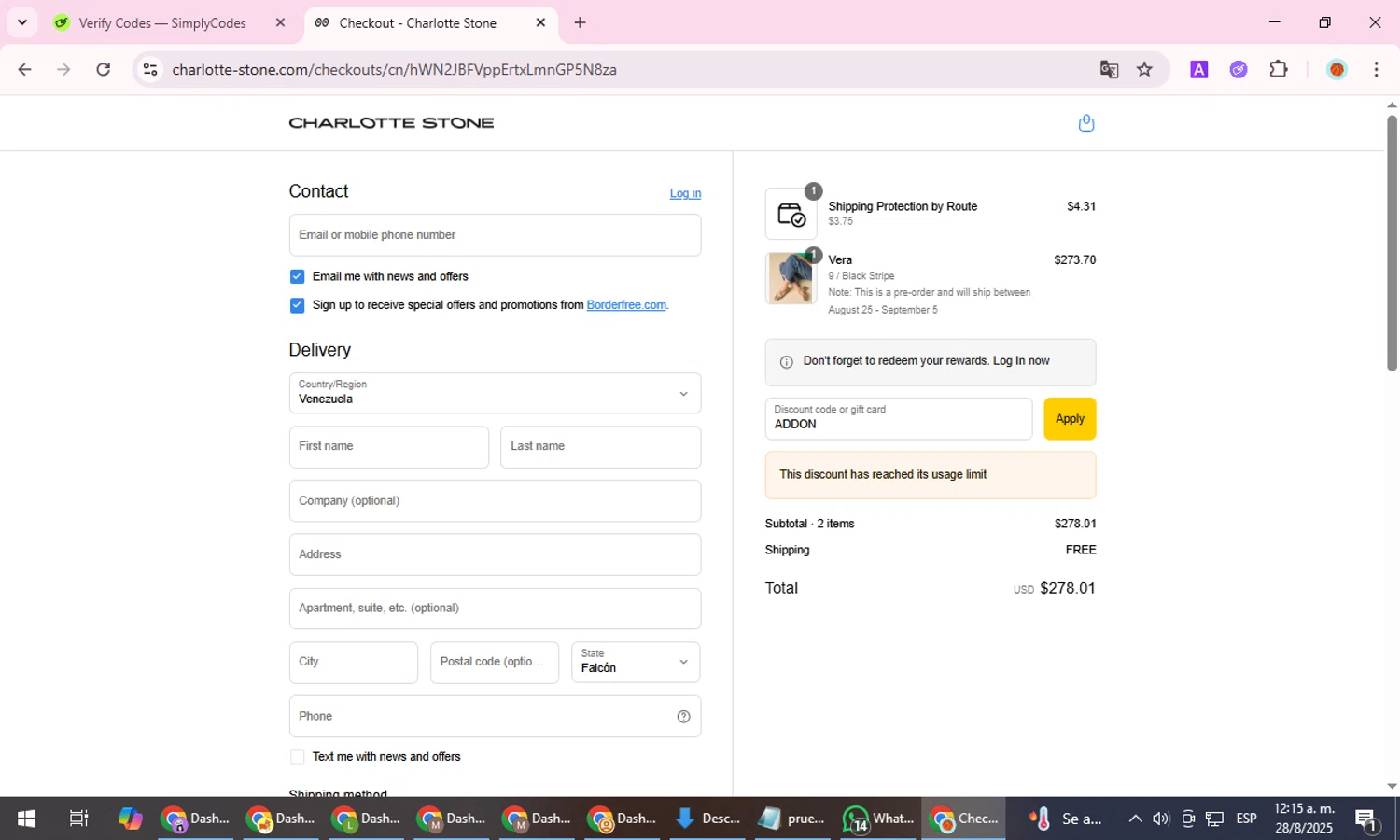Click the Phone field help question icon
Screen dimensions: 1400x840
click(683, 717)
